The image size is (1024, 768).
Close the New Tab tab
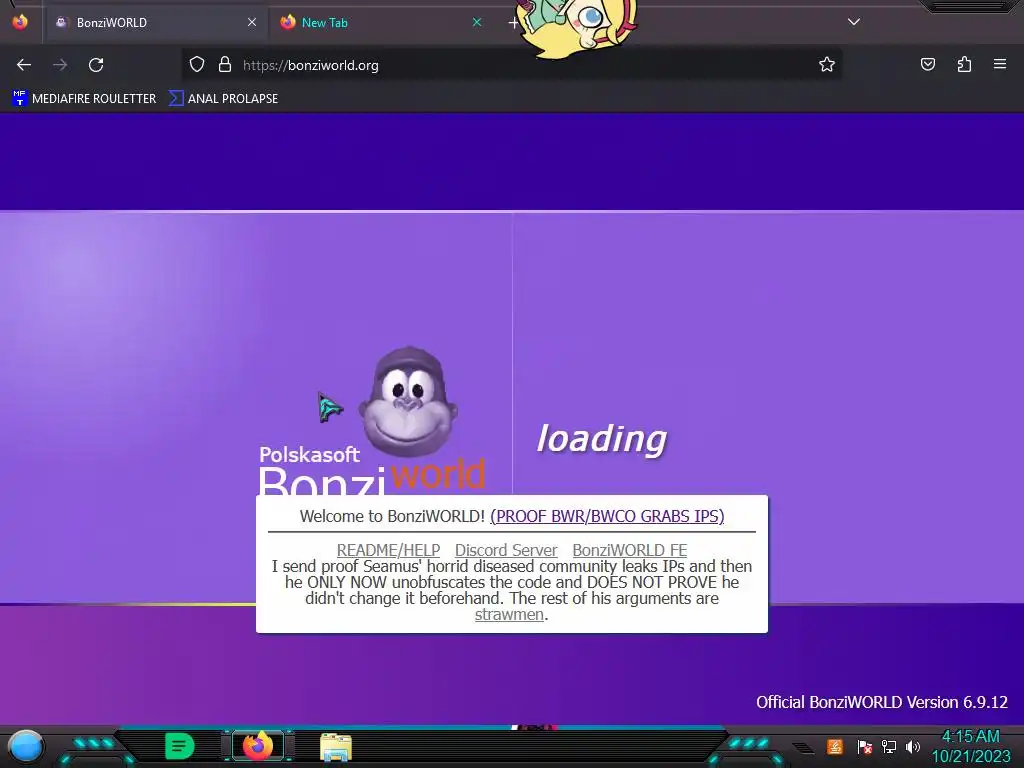tap(477, 22)
